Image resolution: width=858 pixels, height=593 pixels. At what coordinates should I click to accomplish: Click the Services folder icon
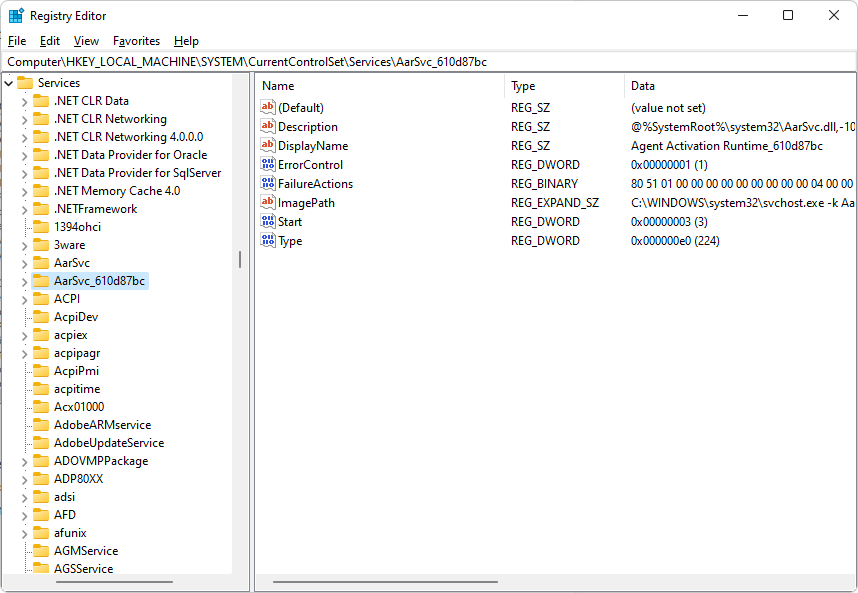(x=25, y=83)
